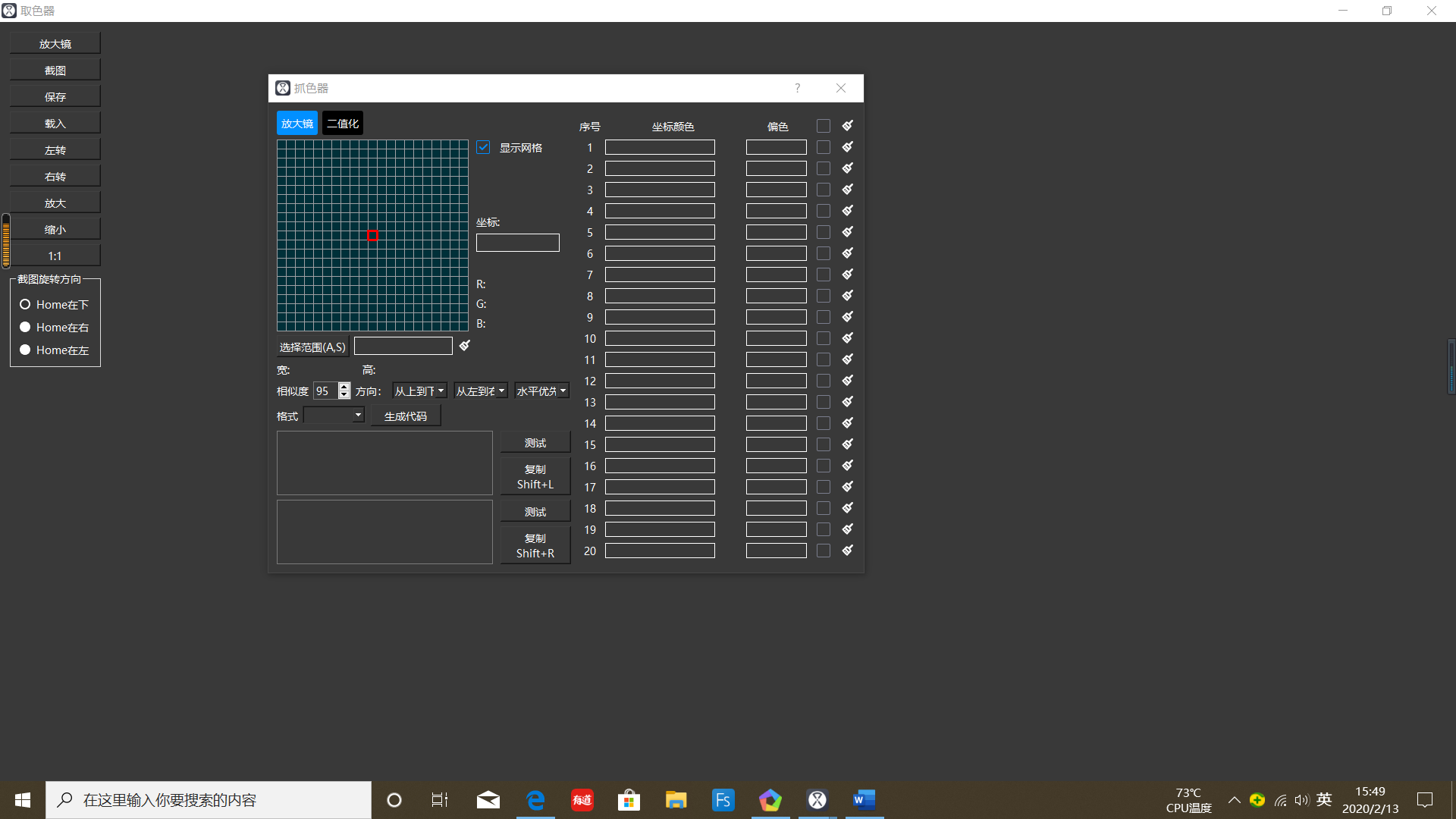This screenshot has height=819, width=1456.
Task: Decrease the 相似度 value with the down arrow
Action: pyautogui.click(x=344, y=395)
